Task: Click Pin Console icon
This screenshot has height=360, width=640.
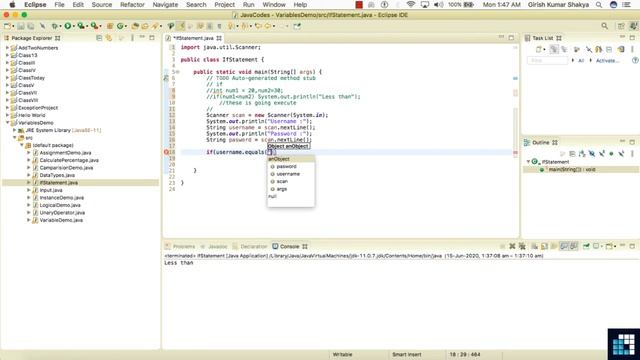Action: coord(587,246)
